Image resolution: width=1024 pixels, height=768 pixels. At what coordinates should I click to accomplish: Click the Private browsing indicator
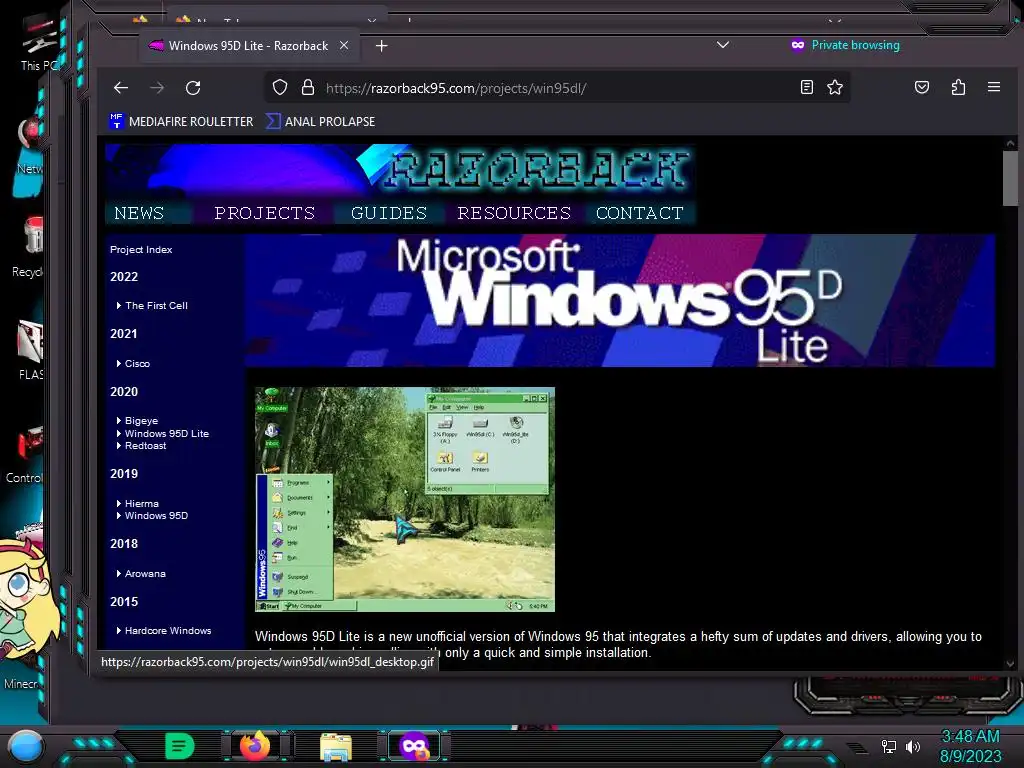pyautogui.click(x=846, y=45)
